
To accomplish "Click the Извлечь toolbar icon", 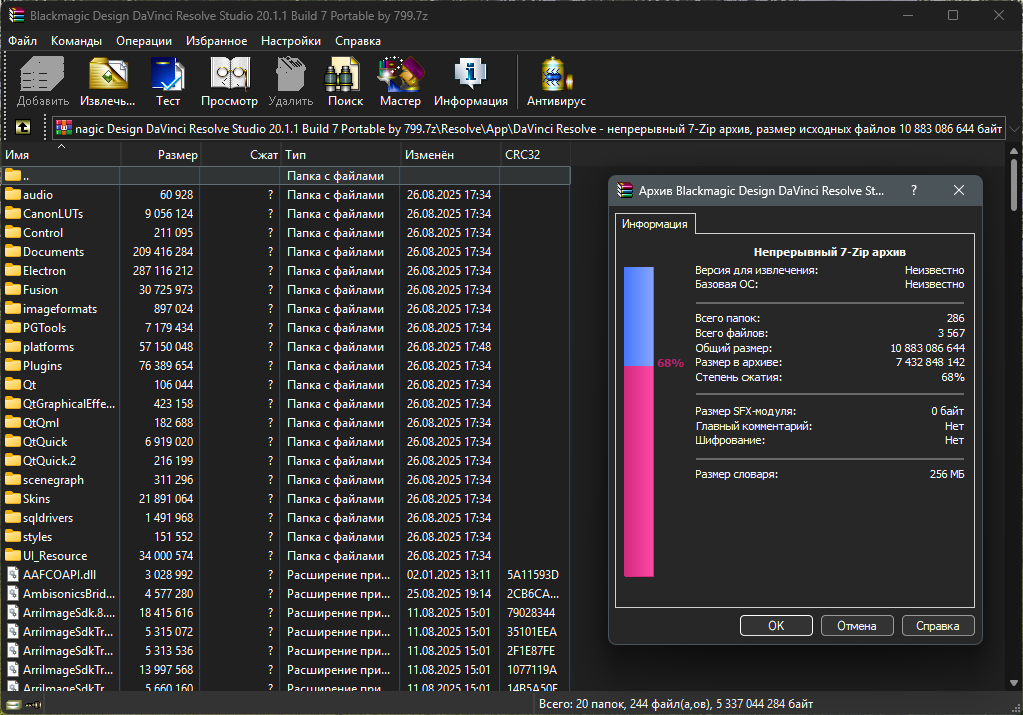I will (x=108, y=73).
